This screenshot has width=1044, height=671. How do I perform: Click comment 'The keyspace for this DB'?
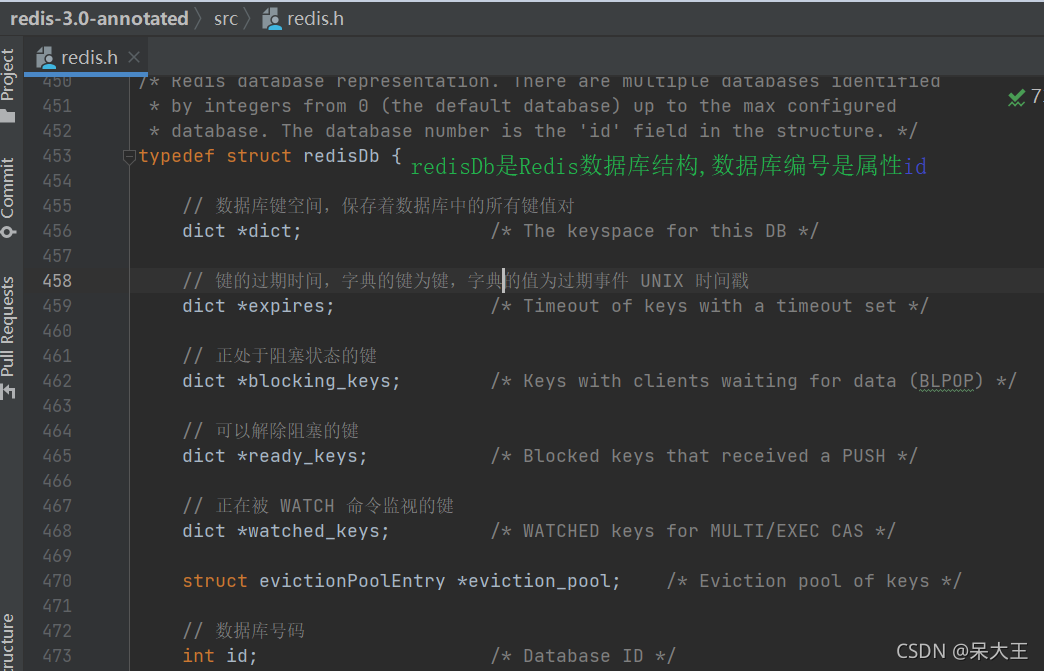pos(654,231)
